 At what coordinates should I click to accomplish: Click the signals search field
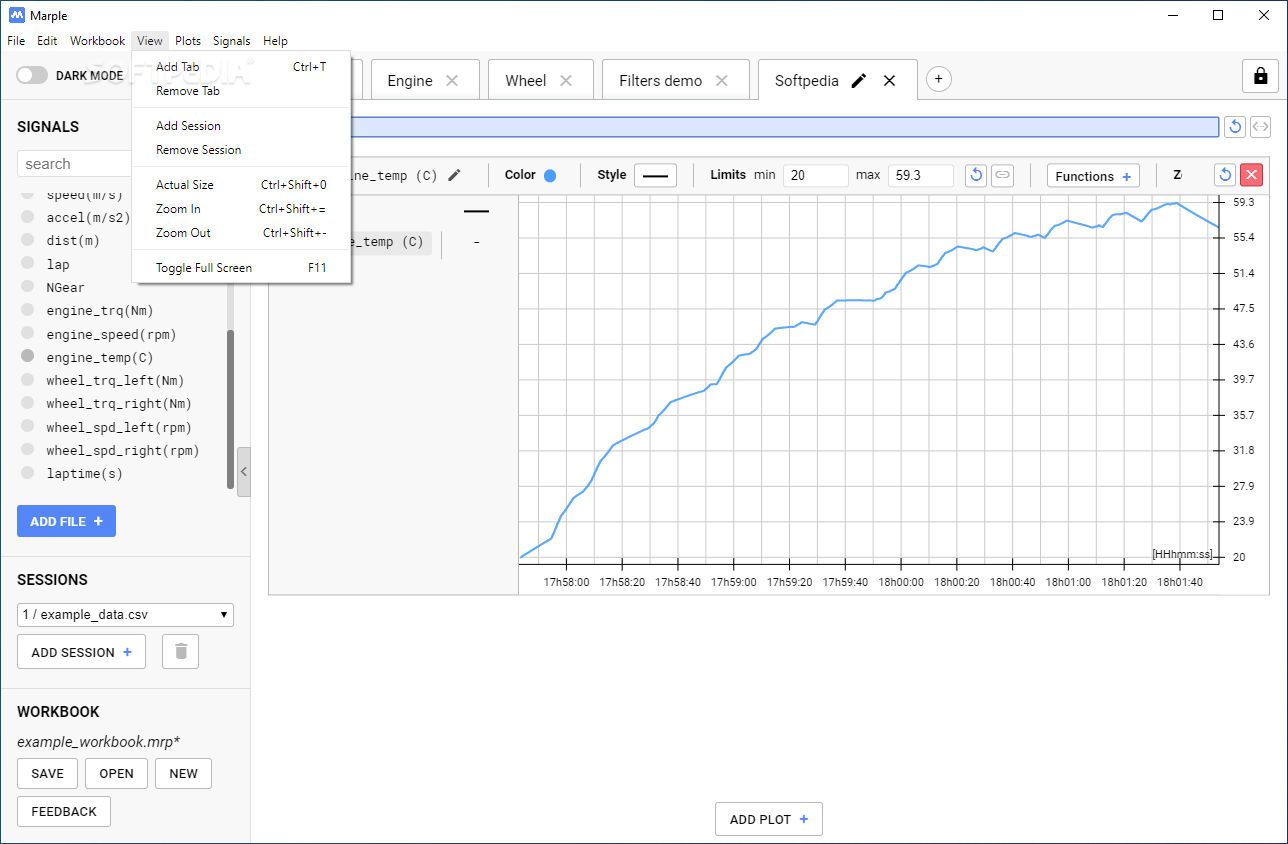click(74, 164)
